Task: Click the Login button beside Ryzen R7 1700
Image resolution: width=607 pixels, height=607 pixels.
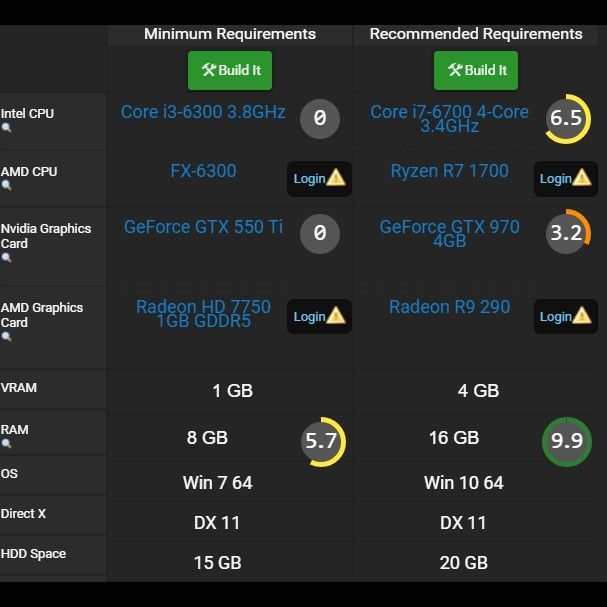Action: pos(566,178)
